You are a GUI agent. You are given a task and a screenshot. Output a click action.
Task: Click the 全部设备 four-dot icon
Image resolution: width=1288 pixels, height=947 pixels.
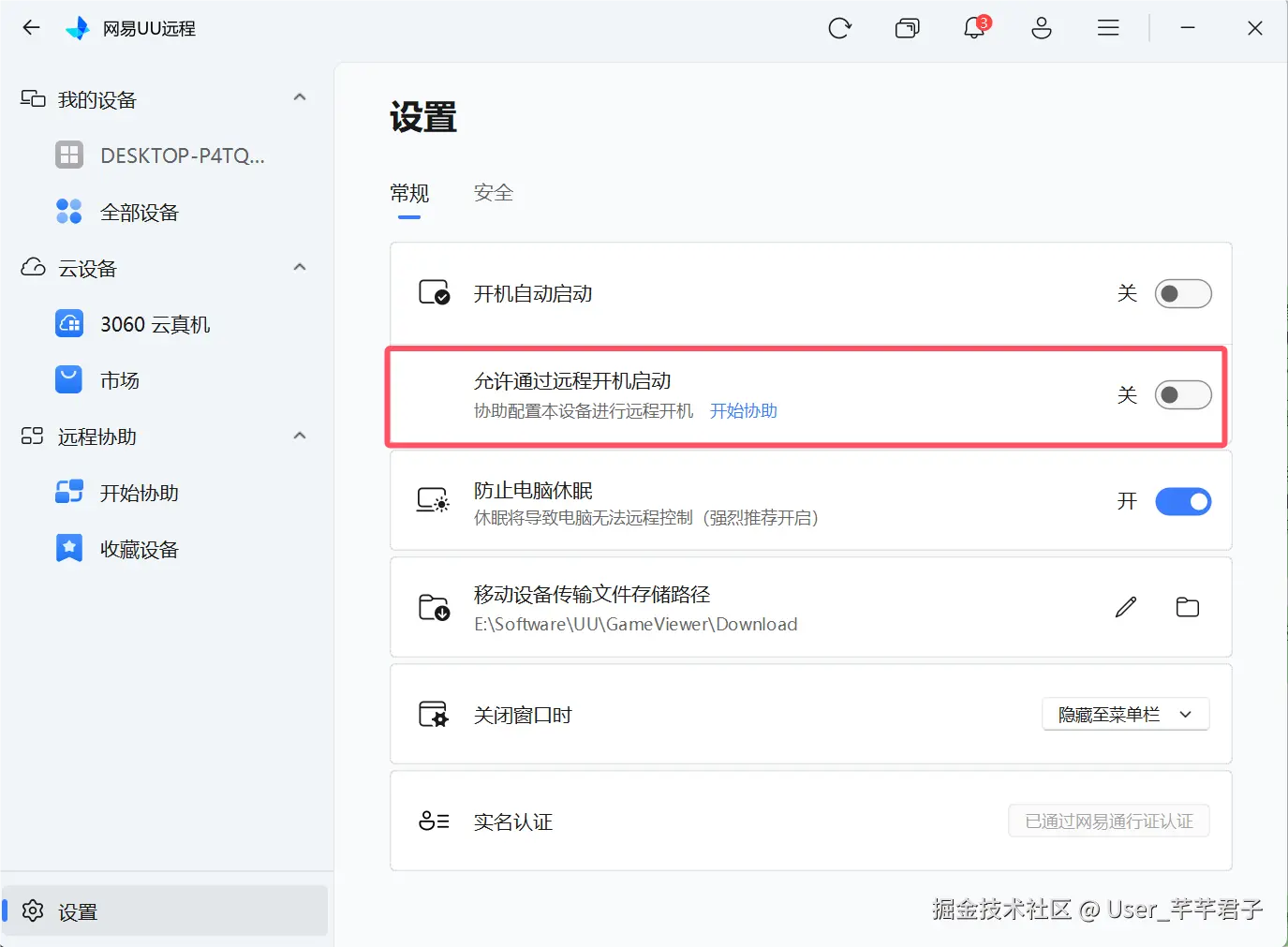[x=69, y=212]
